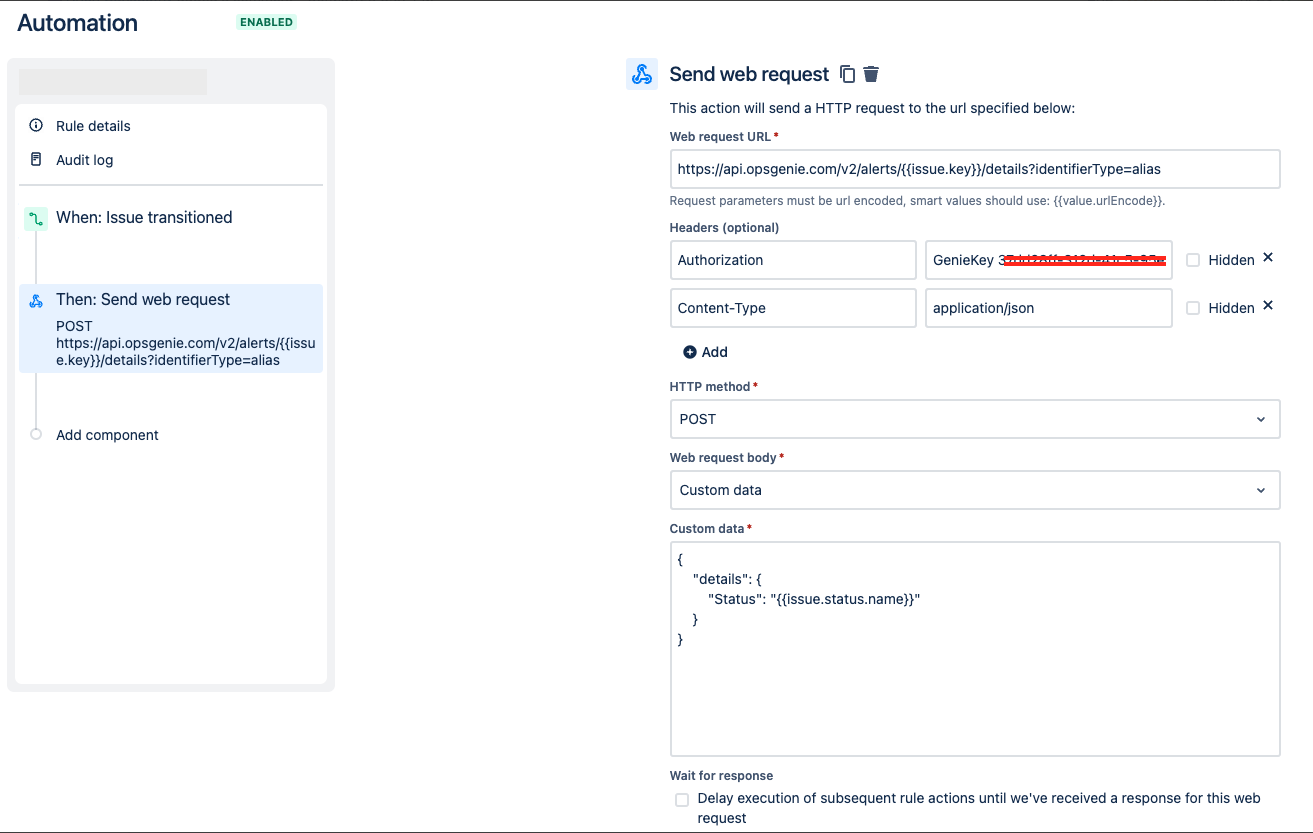Enable Delay execution until response checkbox
The height and width of the screenshot is (833, 1313).
(x=682, y=799)
